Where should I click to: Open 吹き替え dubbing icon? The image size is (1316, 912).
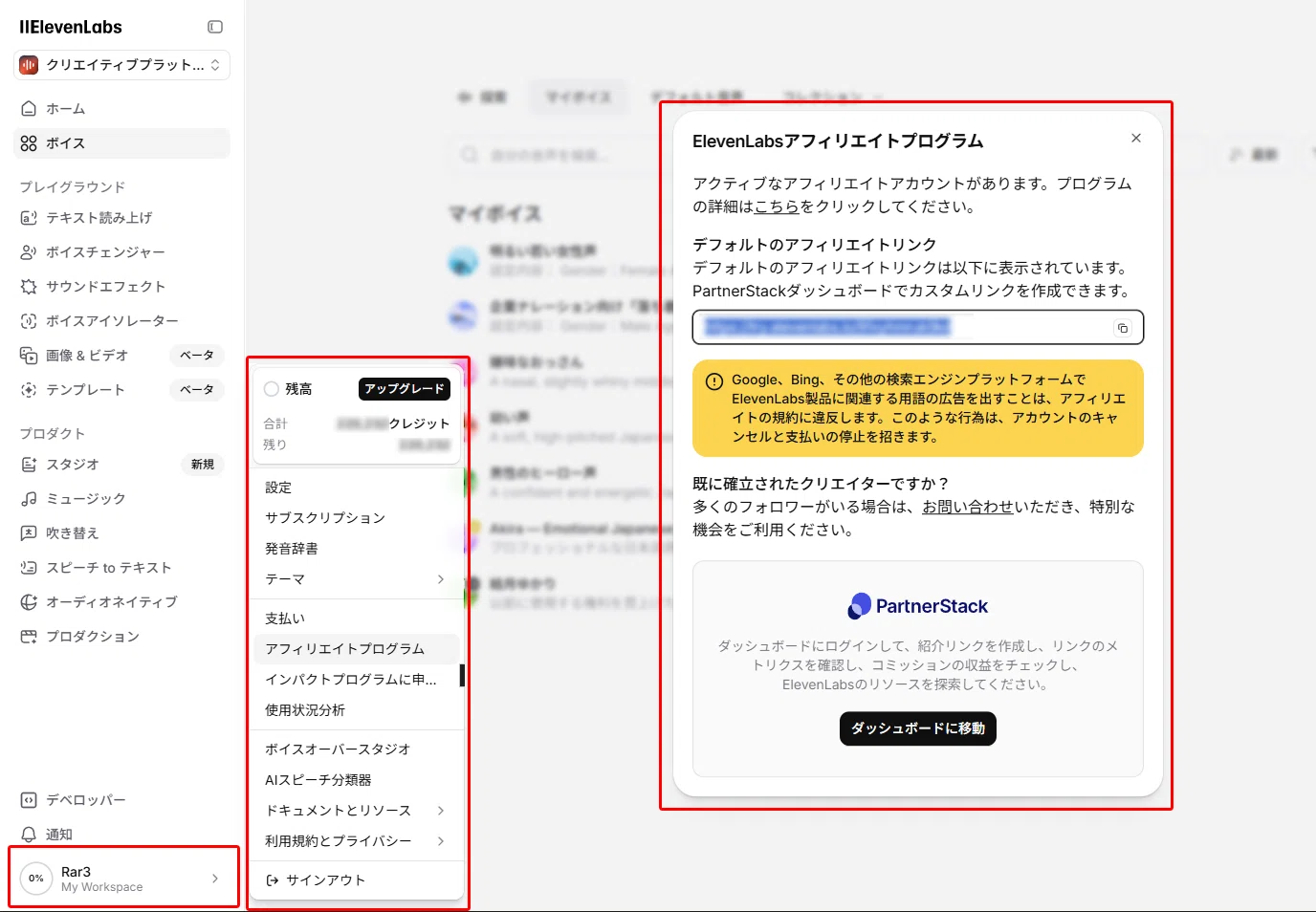point(29,533)
